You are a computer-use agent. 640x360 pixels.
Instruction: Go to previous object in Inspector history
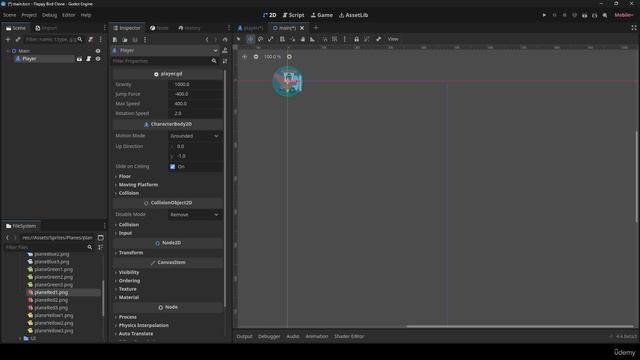click(207, 40)
